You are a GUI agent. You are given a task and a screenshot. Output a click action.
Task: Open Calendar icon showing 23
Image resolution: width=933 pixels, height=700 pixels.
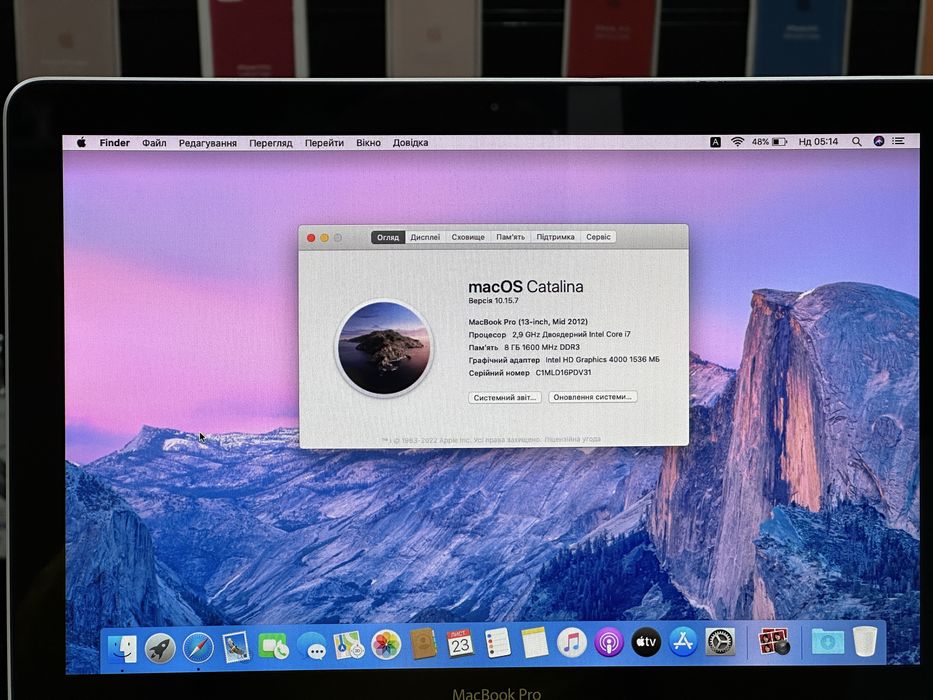coord(460,643)
